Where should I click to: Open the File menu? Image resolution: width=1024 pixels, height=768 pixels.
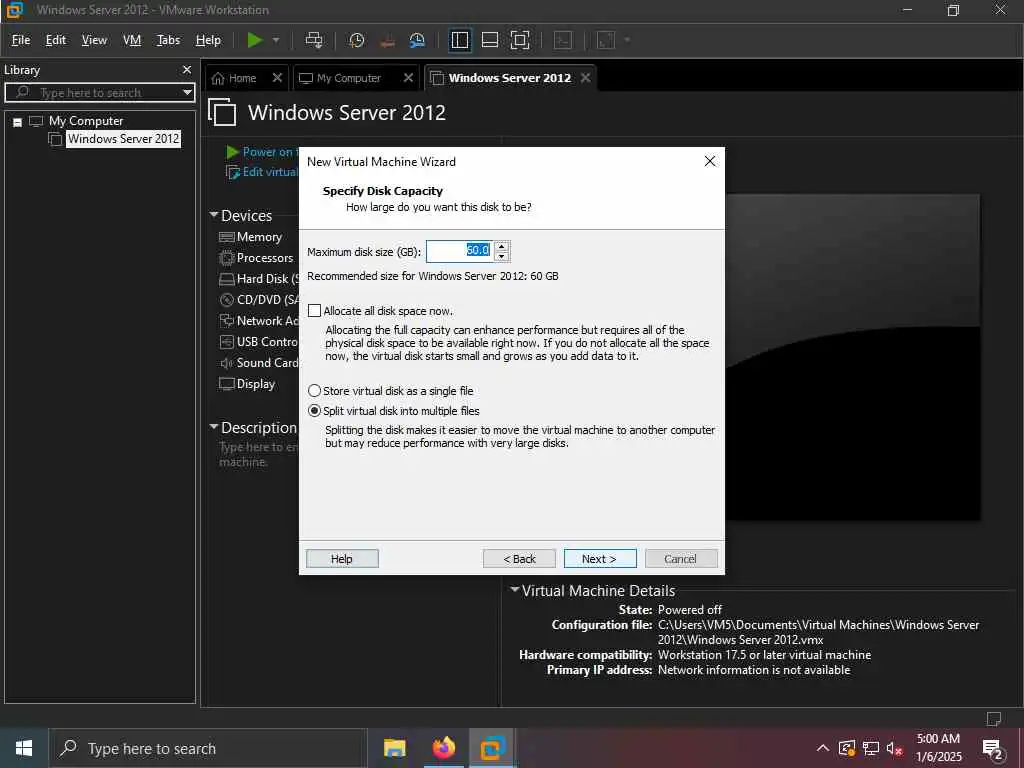pyautogui.click(x=21, y=40)
